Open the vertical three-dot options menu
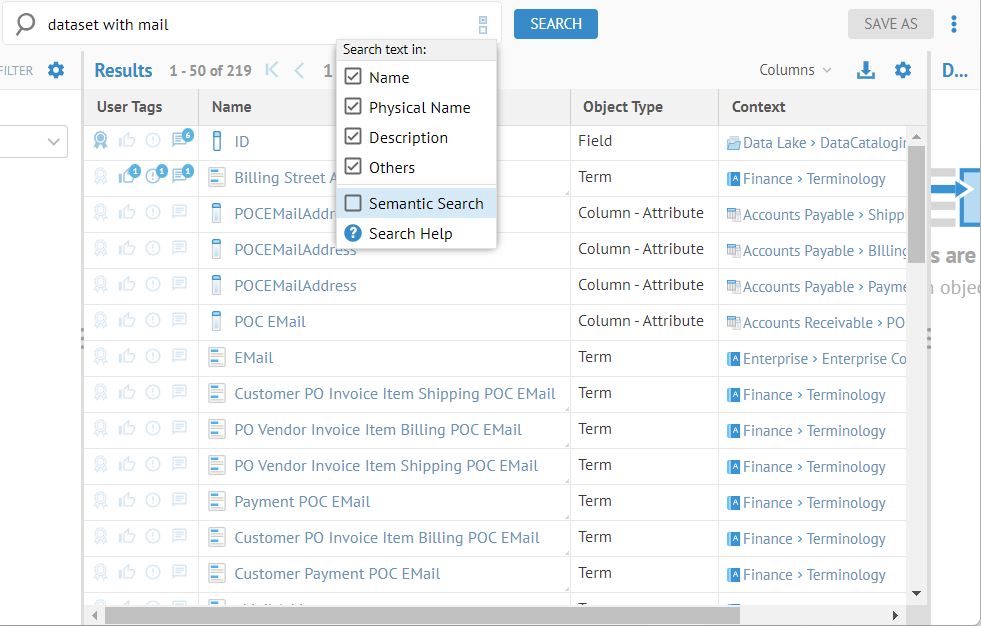Image resolution: width=981 pixels, height=626 pixels. point(954,24)
